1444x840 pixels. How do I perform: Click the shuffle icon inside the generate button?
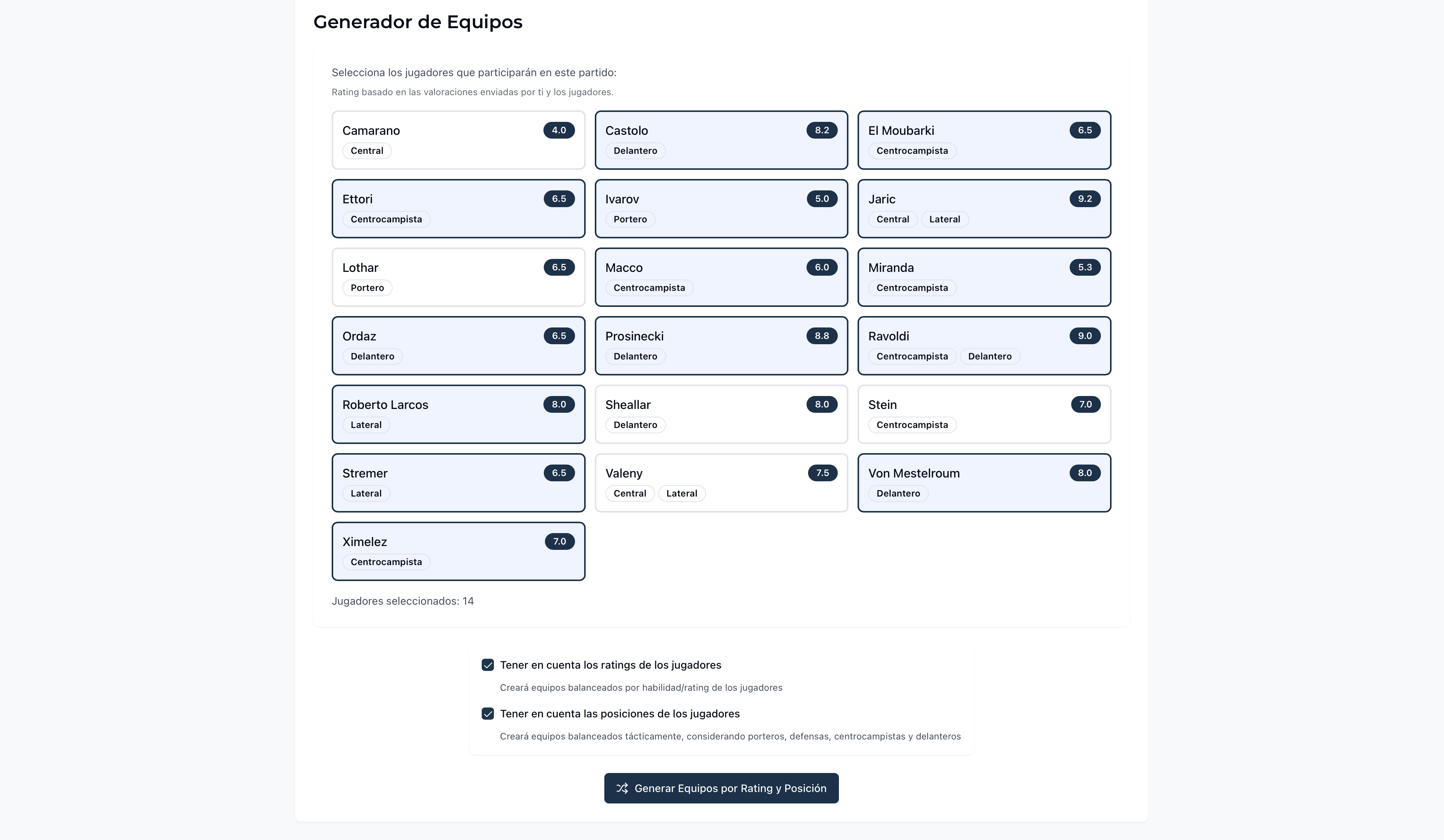623,788
